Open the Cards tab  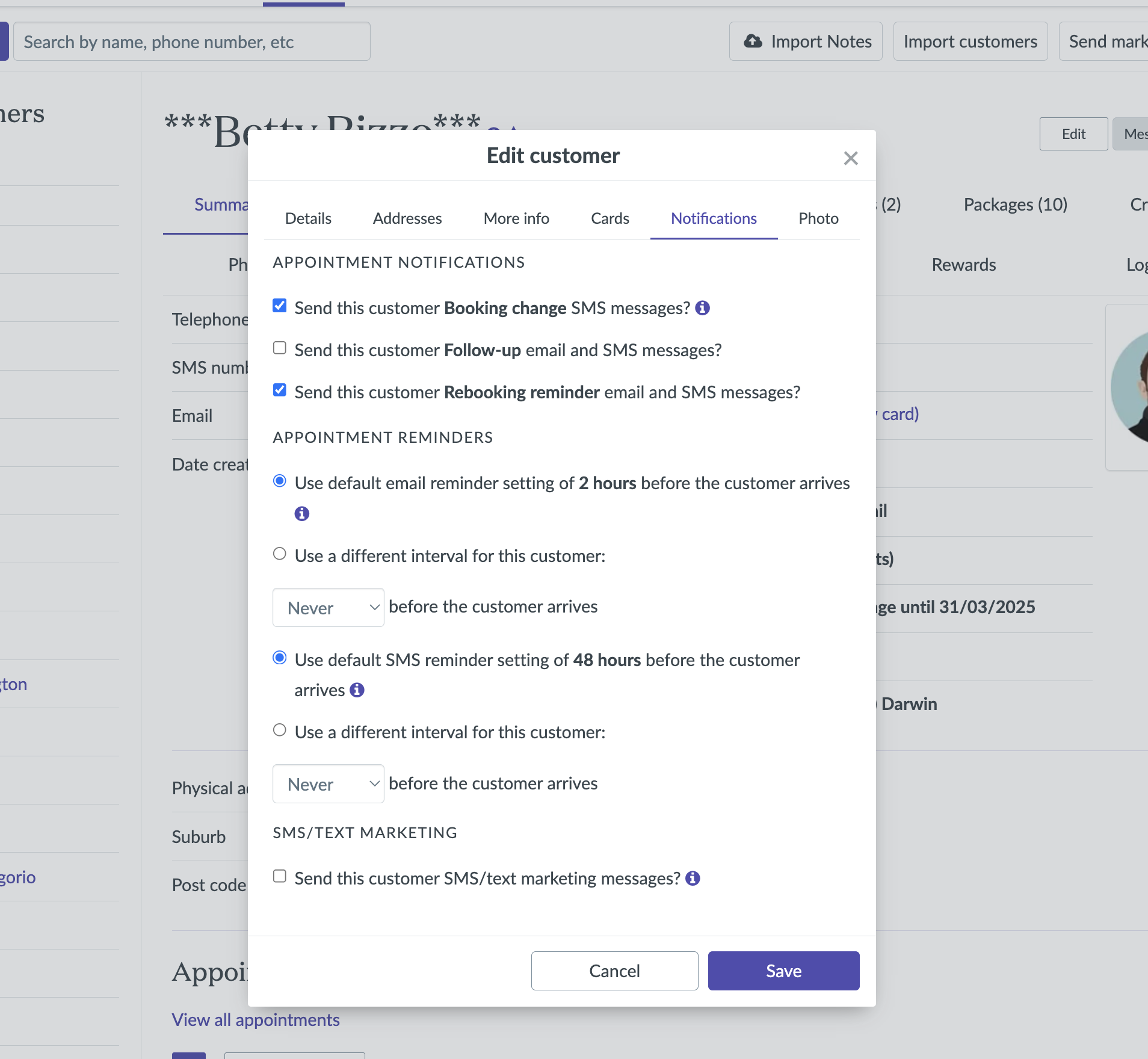(609, 218)
